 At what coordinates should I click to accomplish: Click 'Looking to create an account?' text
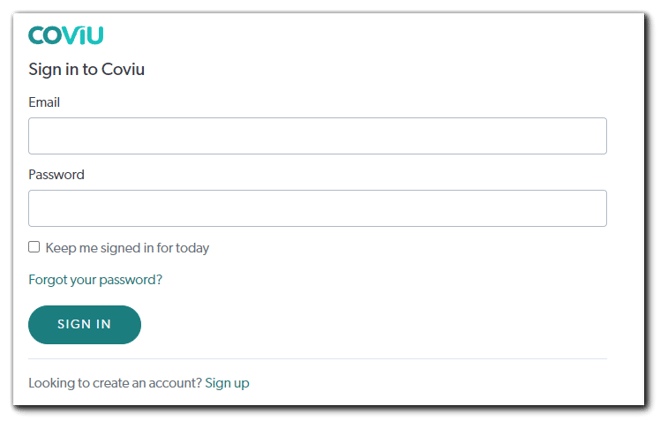pos(115,383)
